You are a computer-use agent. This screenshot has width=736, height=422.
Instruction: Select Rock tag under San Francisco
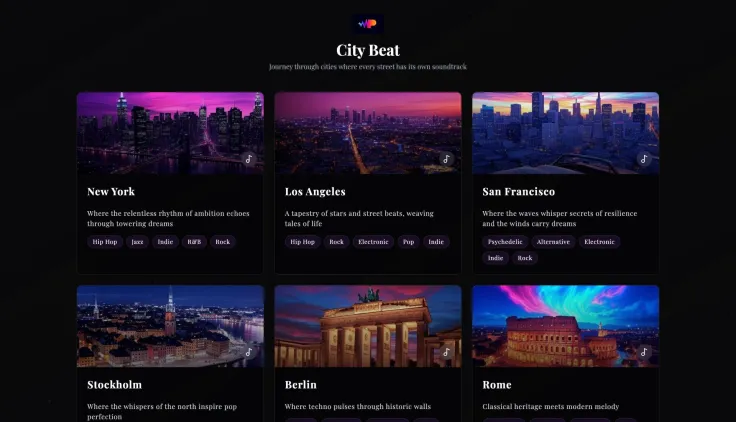(x=525, y=258)
